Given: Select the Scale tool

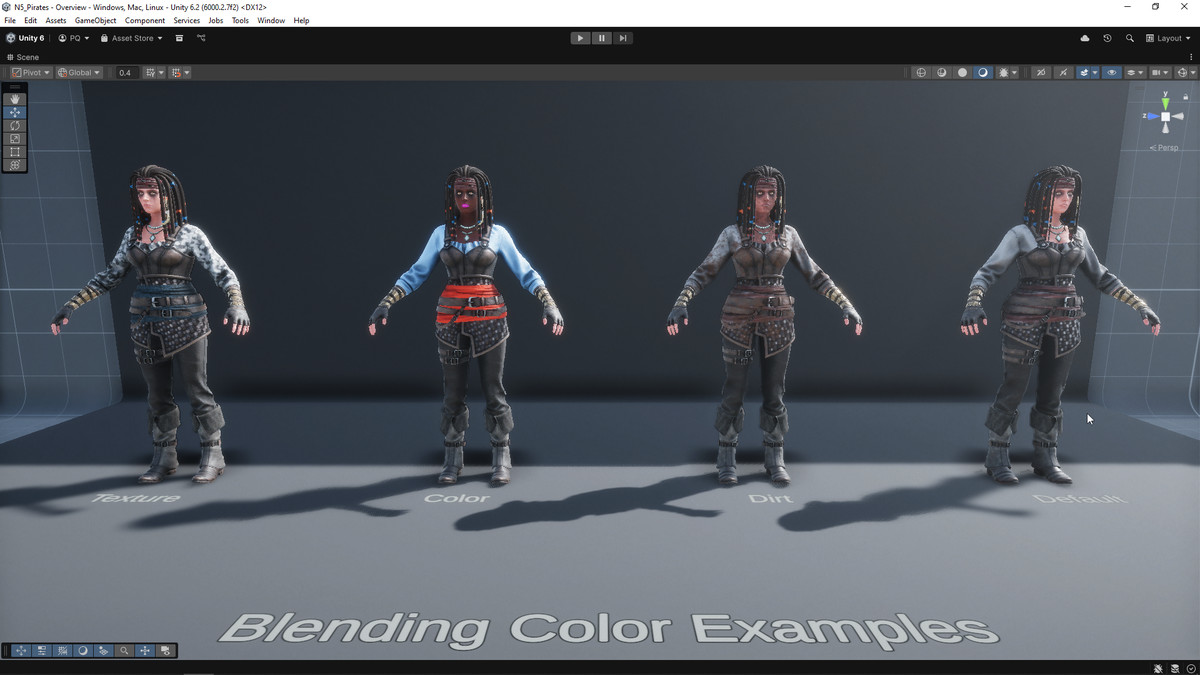Looking at the screenshot, I should 14,138.
